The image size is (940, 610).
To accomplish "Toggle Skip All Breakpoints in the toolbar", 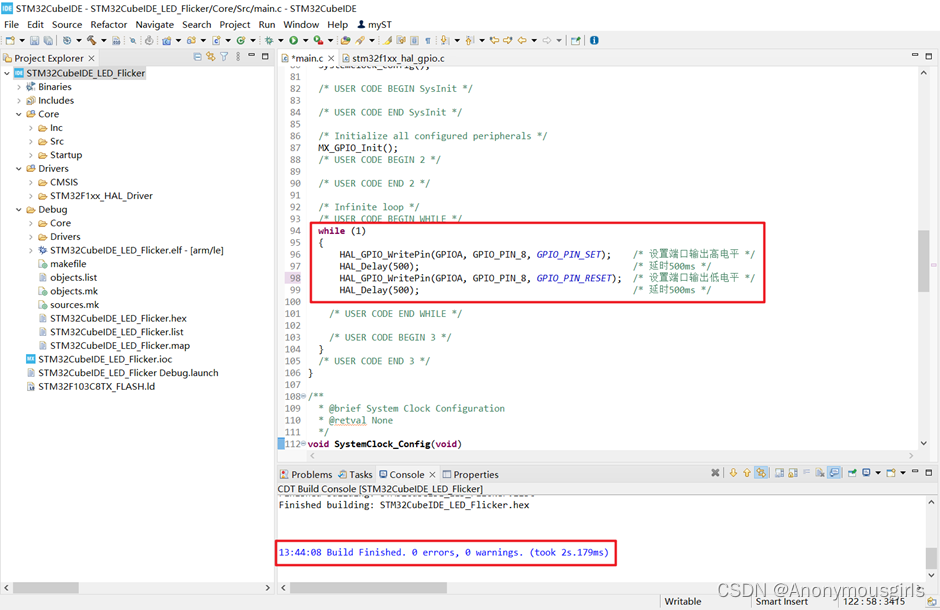I will tap(150, 40).
